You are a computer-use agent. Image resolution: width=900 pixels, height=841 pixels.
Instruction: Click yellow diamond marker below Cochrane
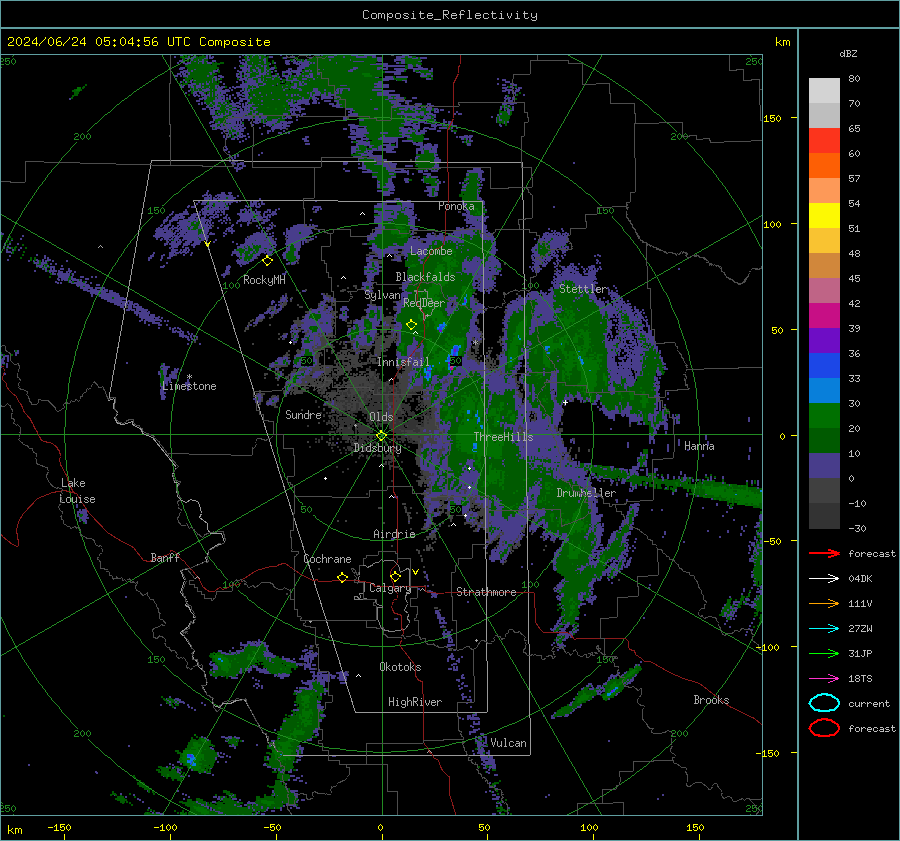(343, 578)
